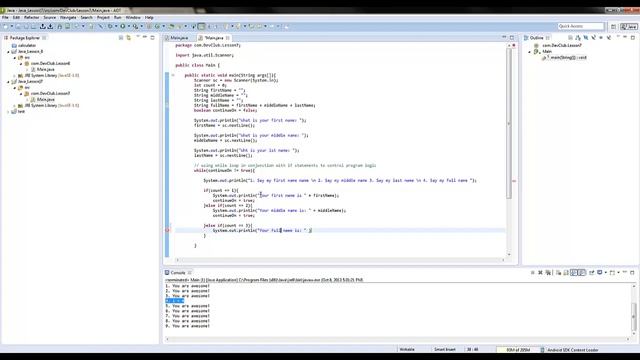Click the Main class icon in Outline
640x360 pixels.
point(537,51)
